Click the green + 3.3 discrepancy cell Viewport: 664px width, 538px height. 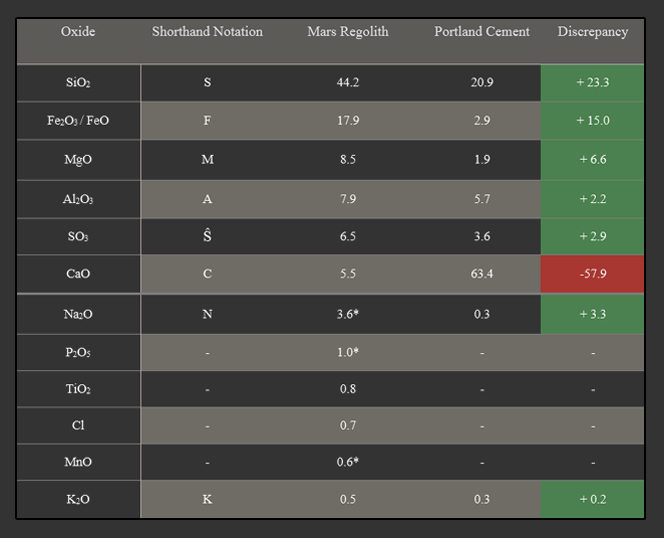(592, 314)
